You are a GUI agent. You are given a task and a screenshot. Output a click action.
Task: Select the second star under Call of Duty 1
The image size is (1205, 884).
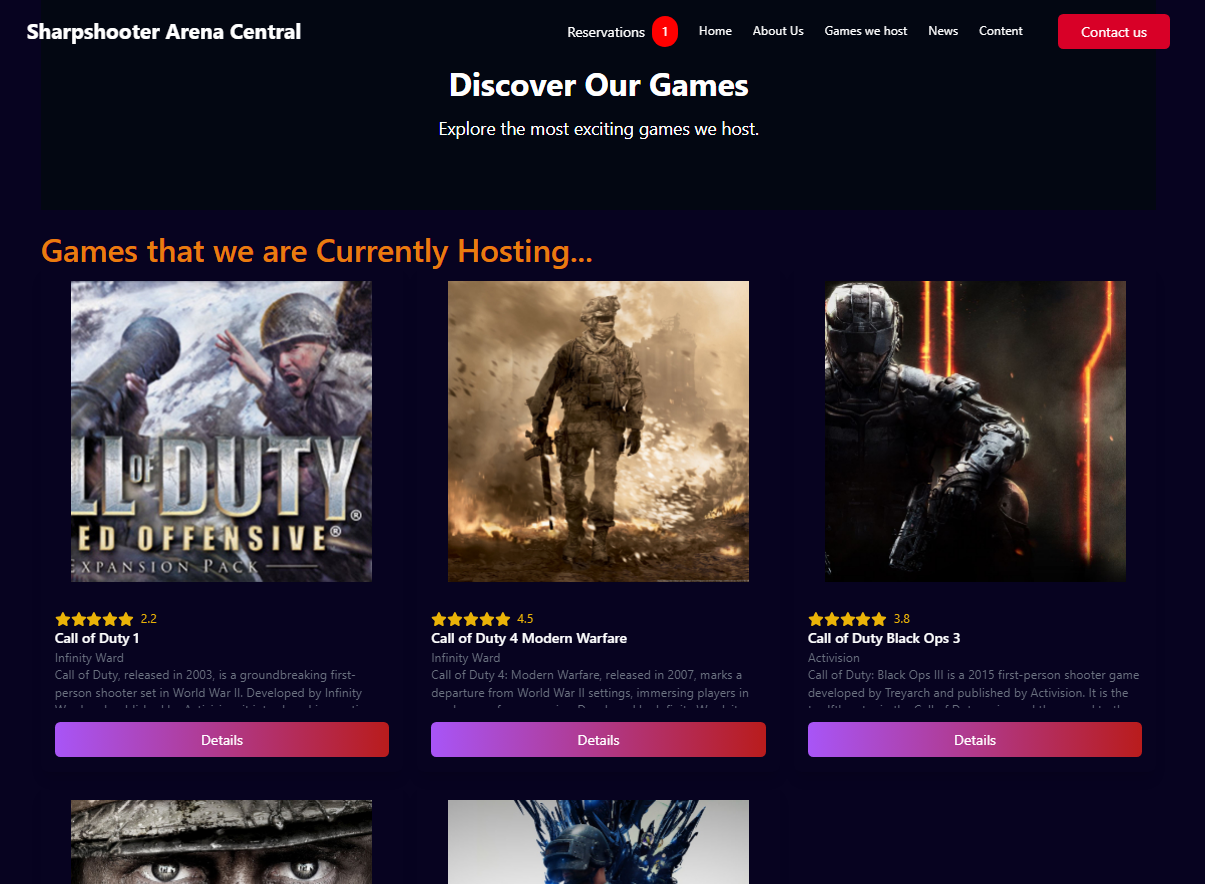(79, 618)
